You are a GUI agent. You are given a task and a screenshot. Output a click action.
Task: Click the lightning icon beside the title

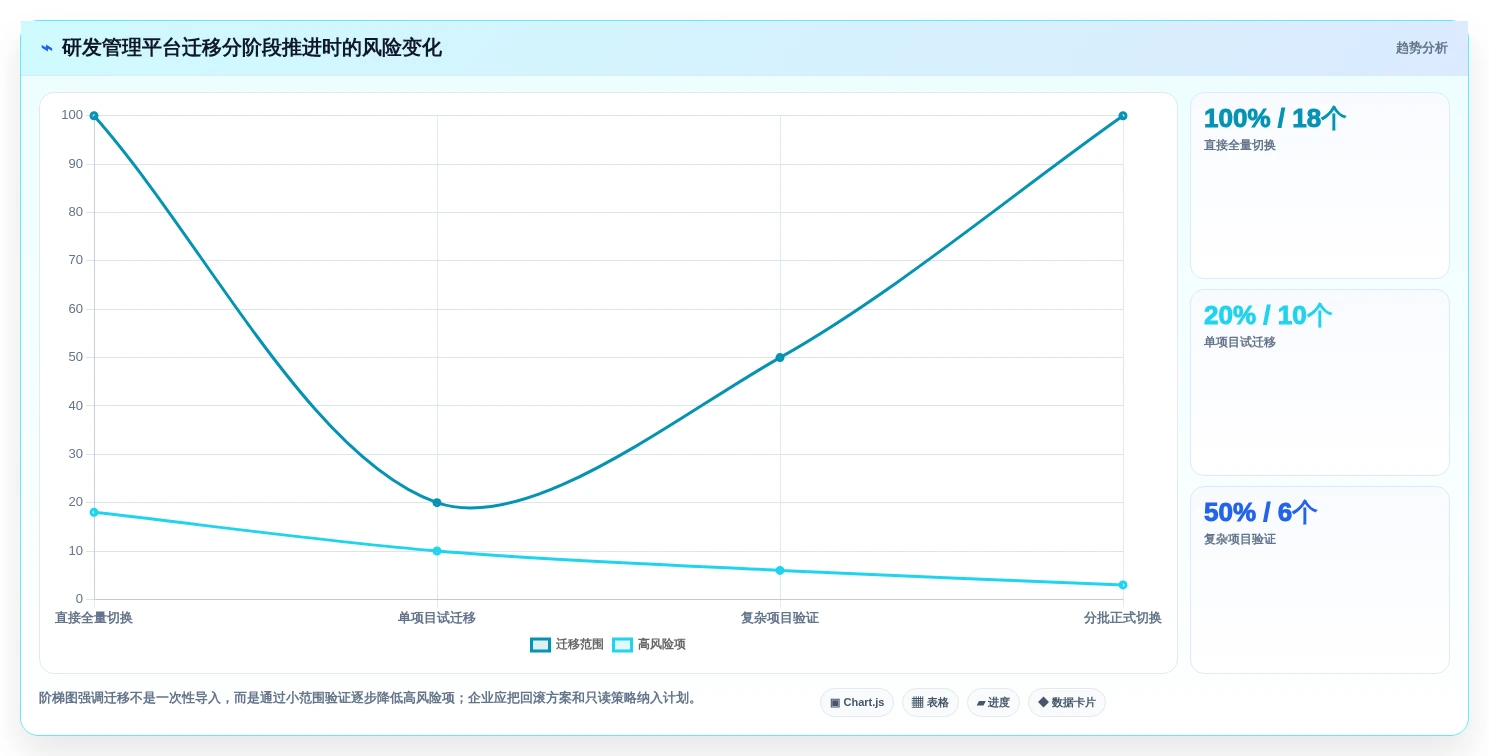coord(47,48)
